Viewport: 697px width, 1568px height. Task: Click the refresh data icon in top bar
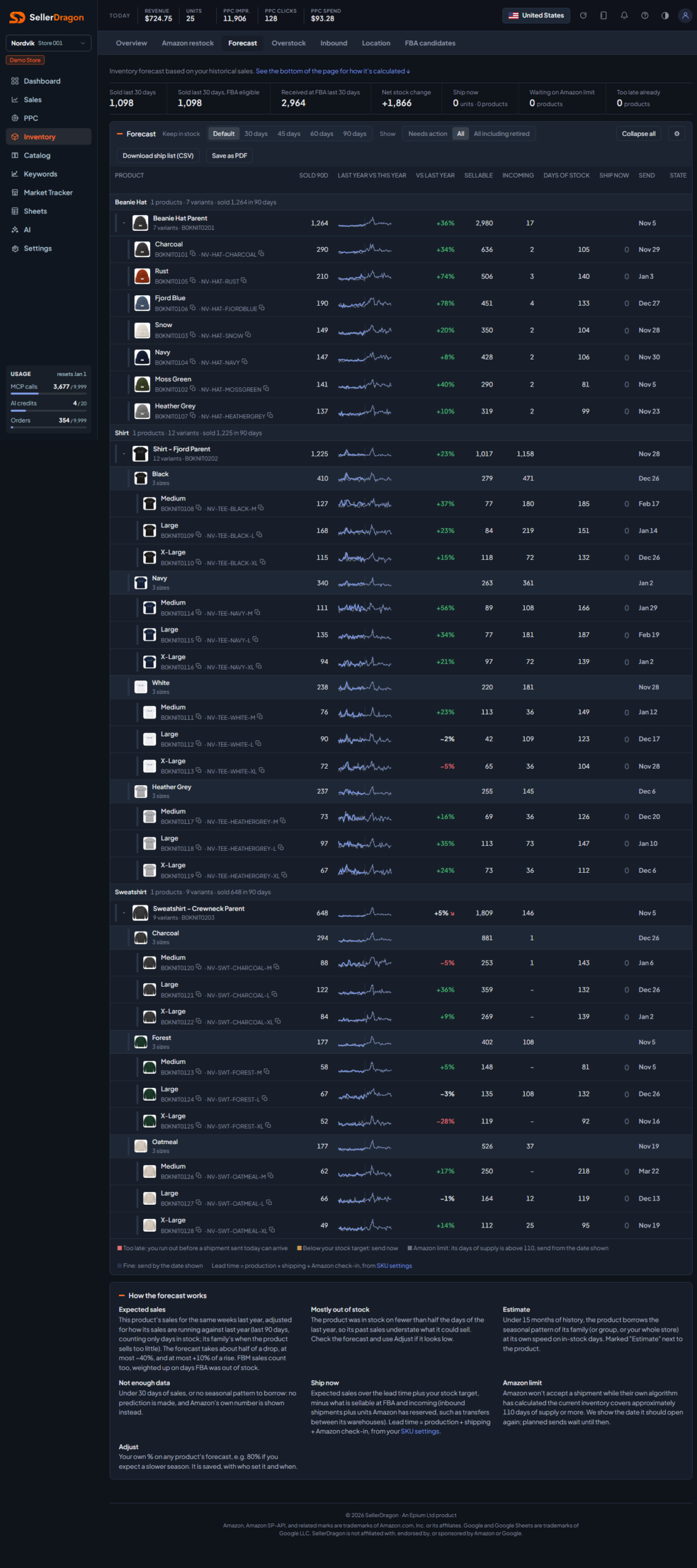[583, 15]
